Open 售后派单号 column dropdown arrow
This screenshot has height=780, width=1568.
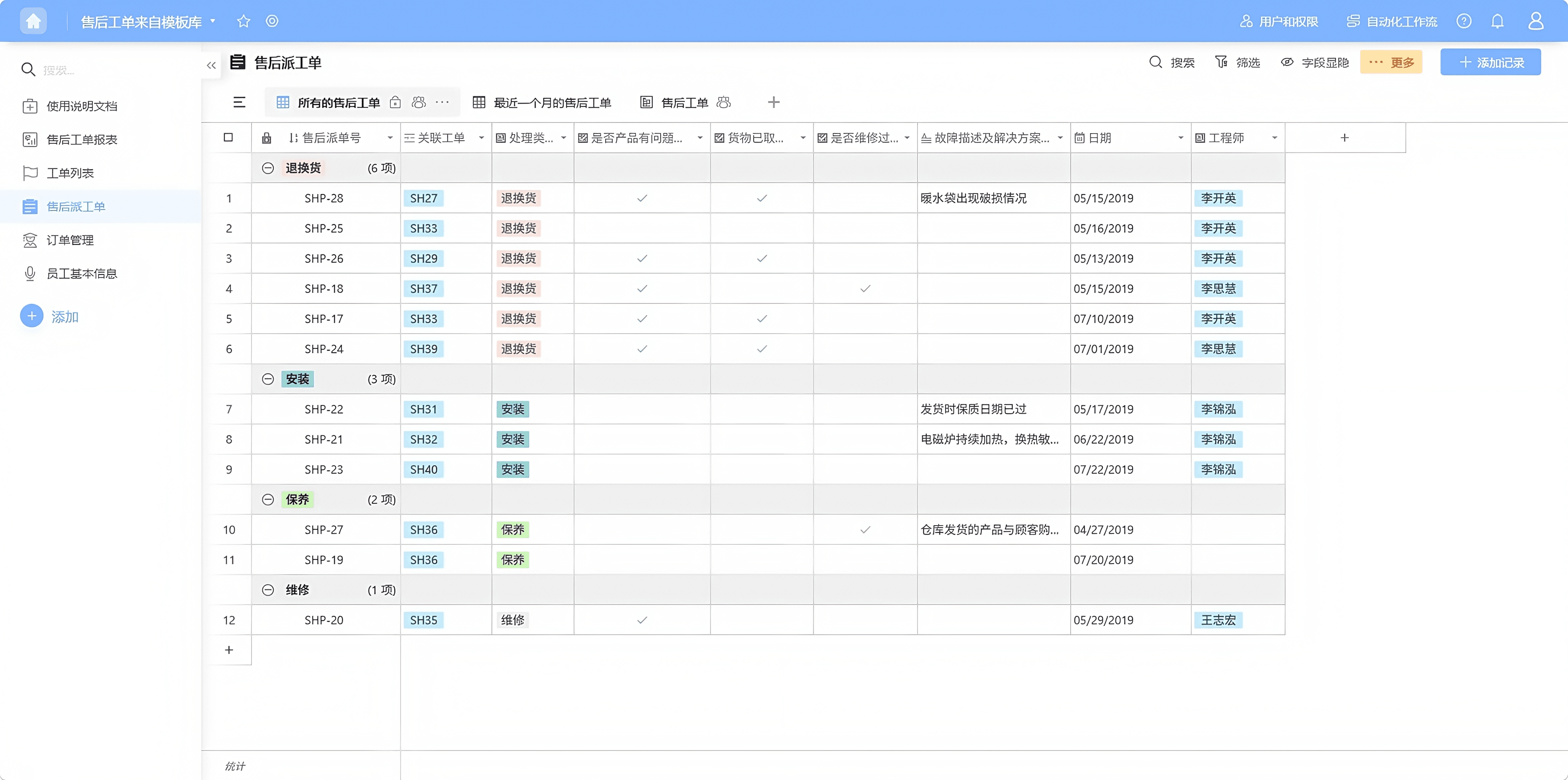click(x=390, y=138)
